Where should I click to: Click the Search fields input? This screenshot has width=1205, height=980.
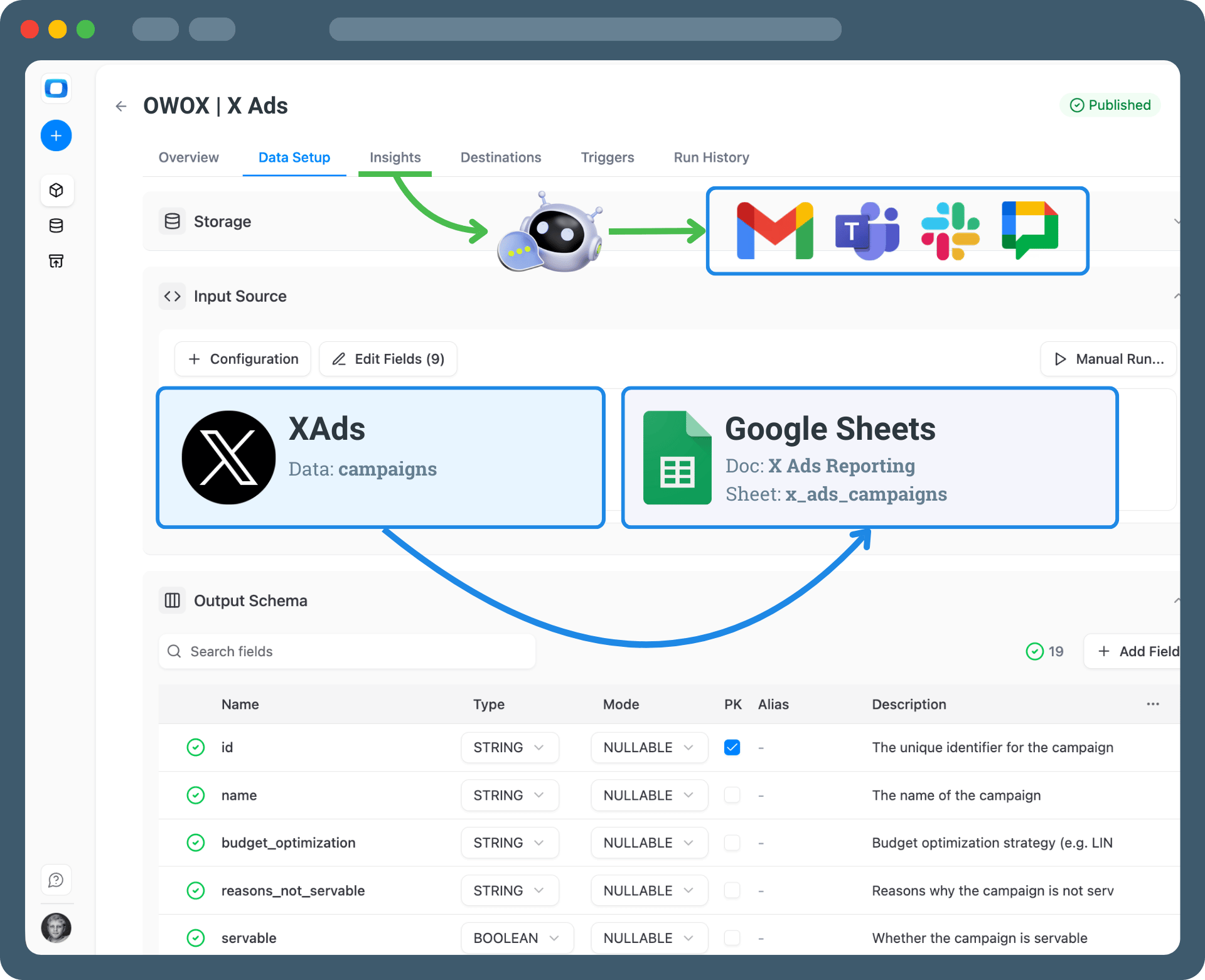(347, 651)
